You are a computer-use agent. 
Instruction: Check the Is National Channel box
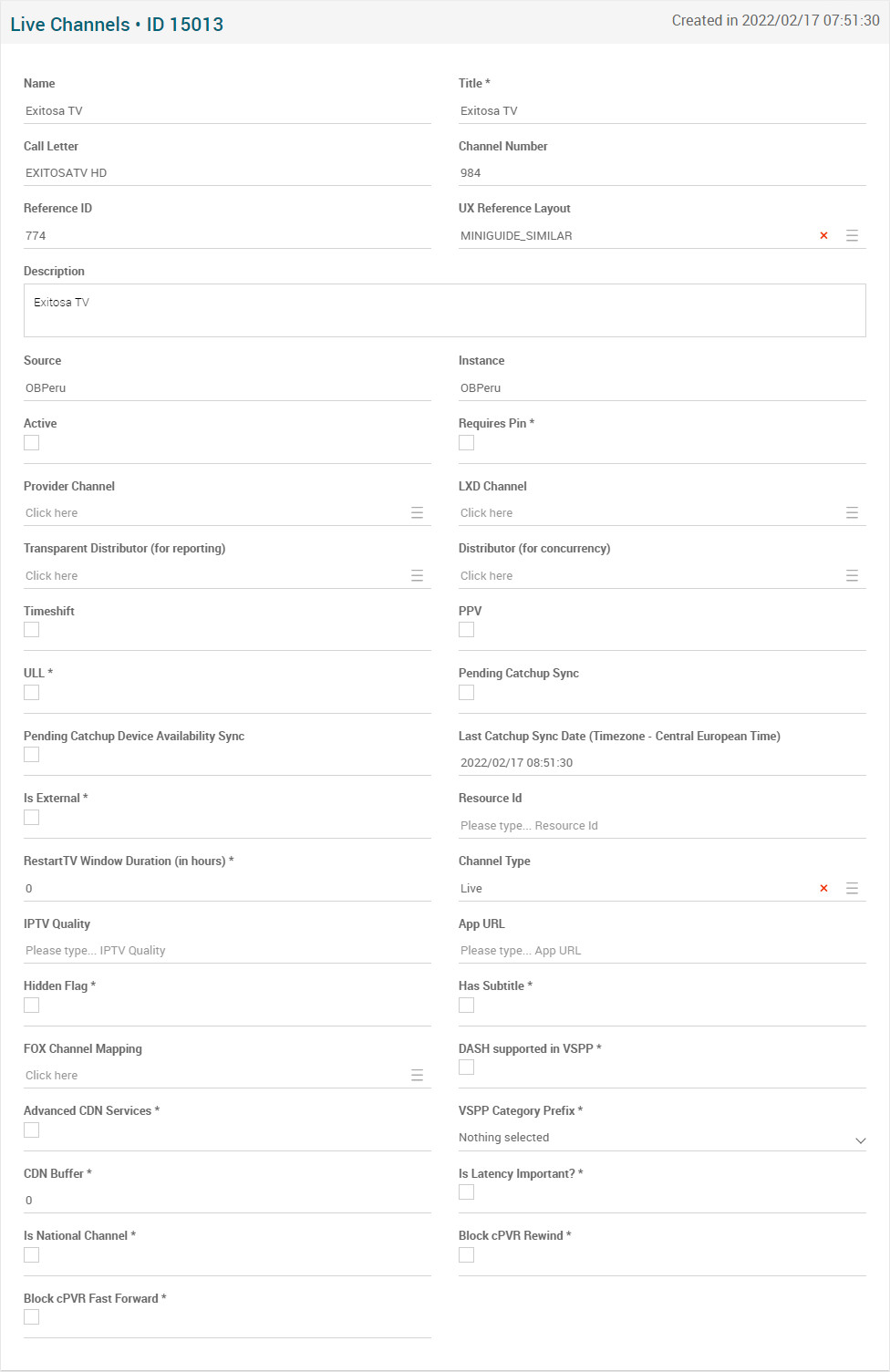32,1255
